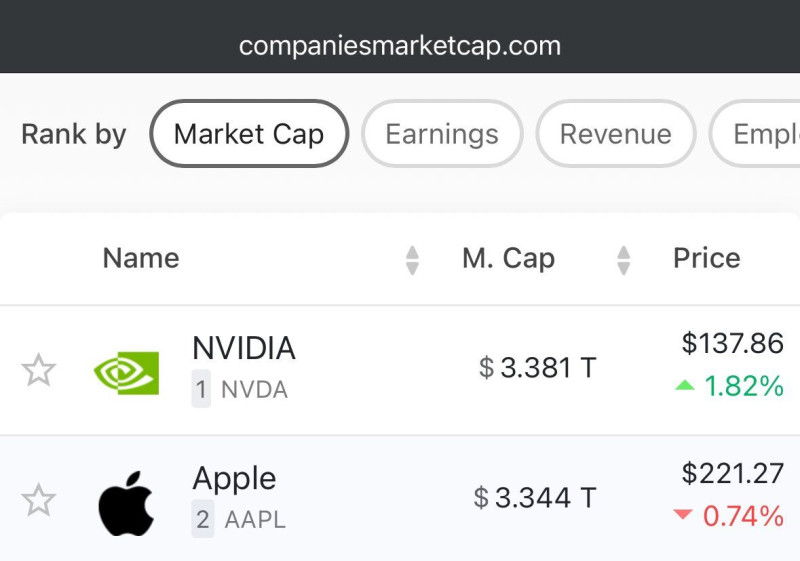Click Apple's red 0.74% change indicator
Image resolution: width=800 pixels, height=561 pixels.
(x=729, y=516)
